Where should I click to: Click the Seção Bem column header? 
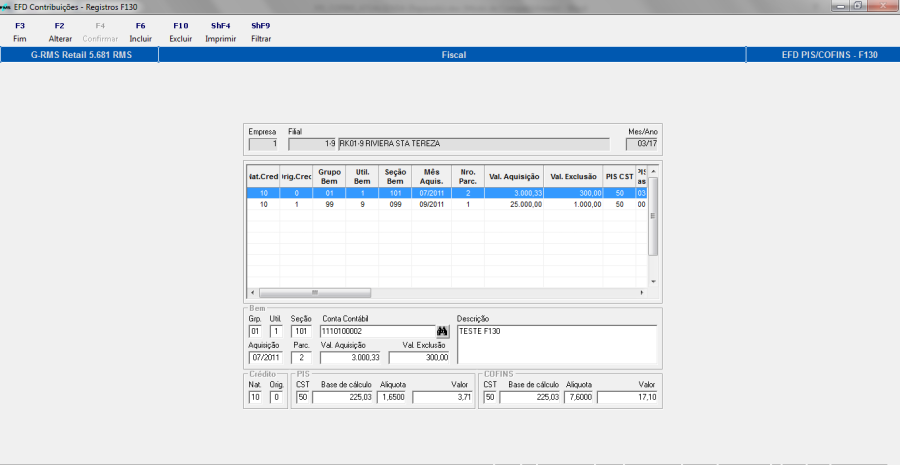tap(395, 177)
